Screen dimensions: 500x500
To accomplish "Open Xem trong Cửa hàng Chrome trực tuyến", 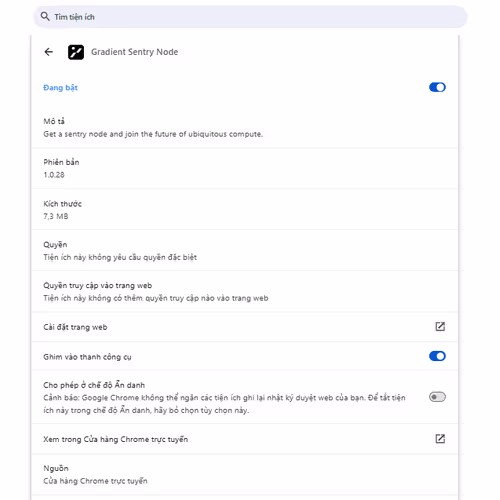I will pos(245,439).
